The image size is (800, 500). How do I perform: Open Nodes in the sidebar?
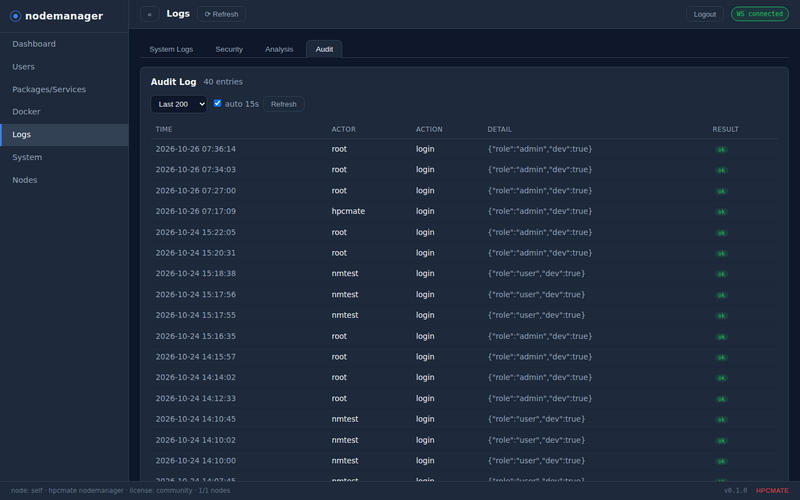click(x=64, y=180)
